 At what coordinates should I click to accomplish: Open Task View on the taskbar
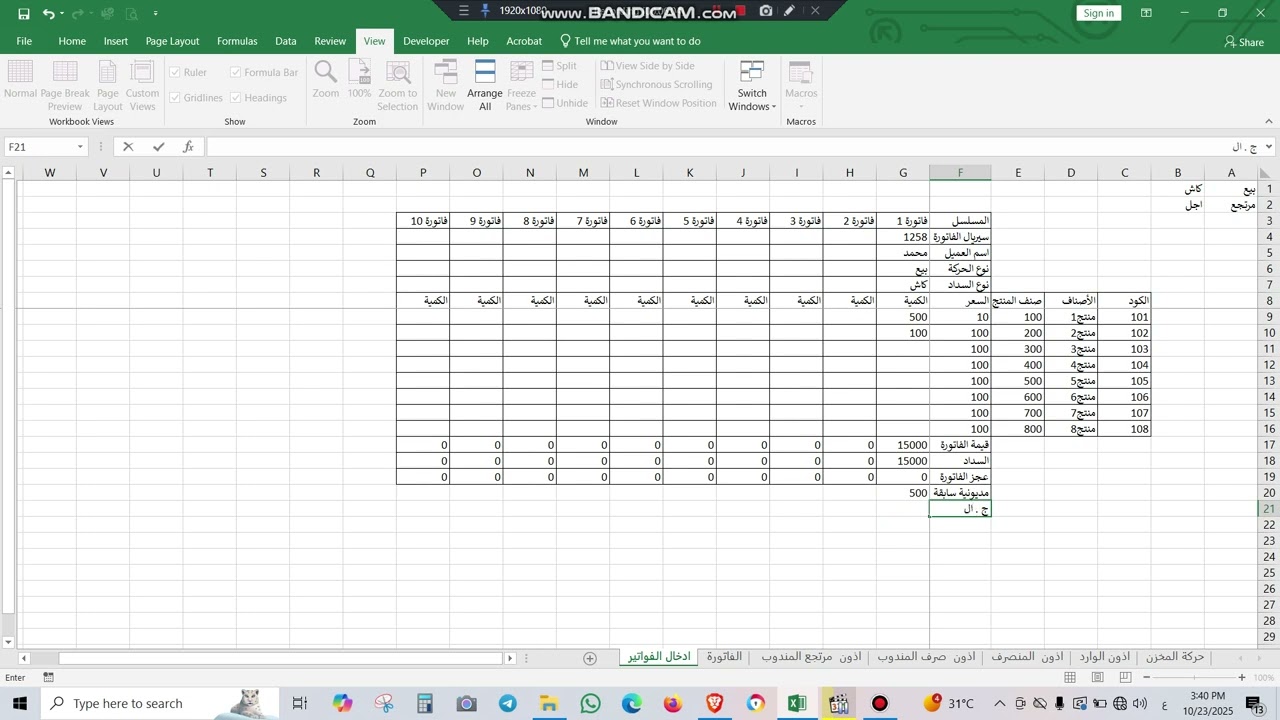tap(300, 703)
